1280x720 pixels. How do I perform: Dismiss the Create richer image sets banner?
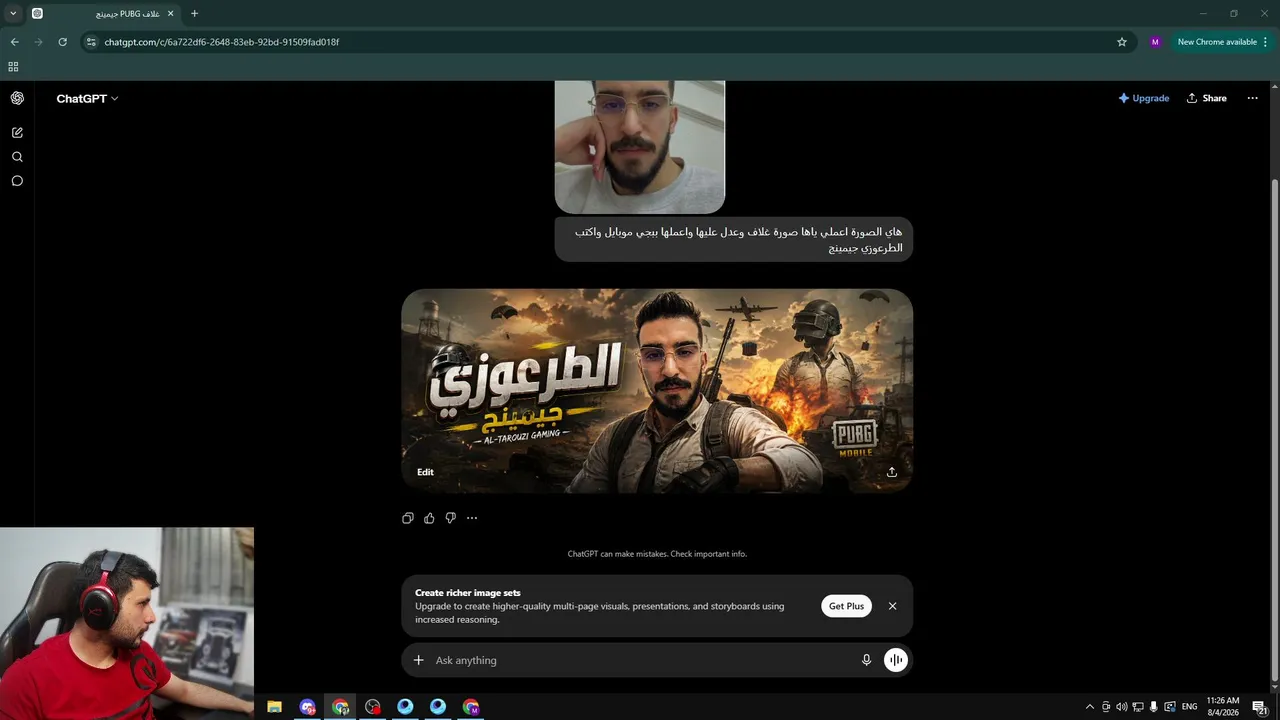893,606
